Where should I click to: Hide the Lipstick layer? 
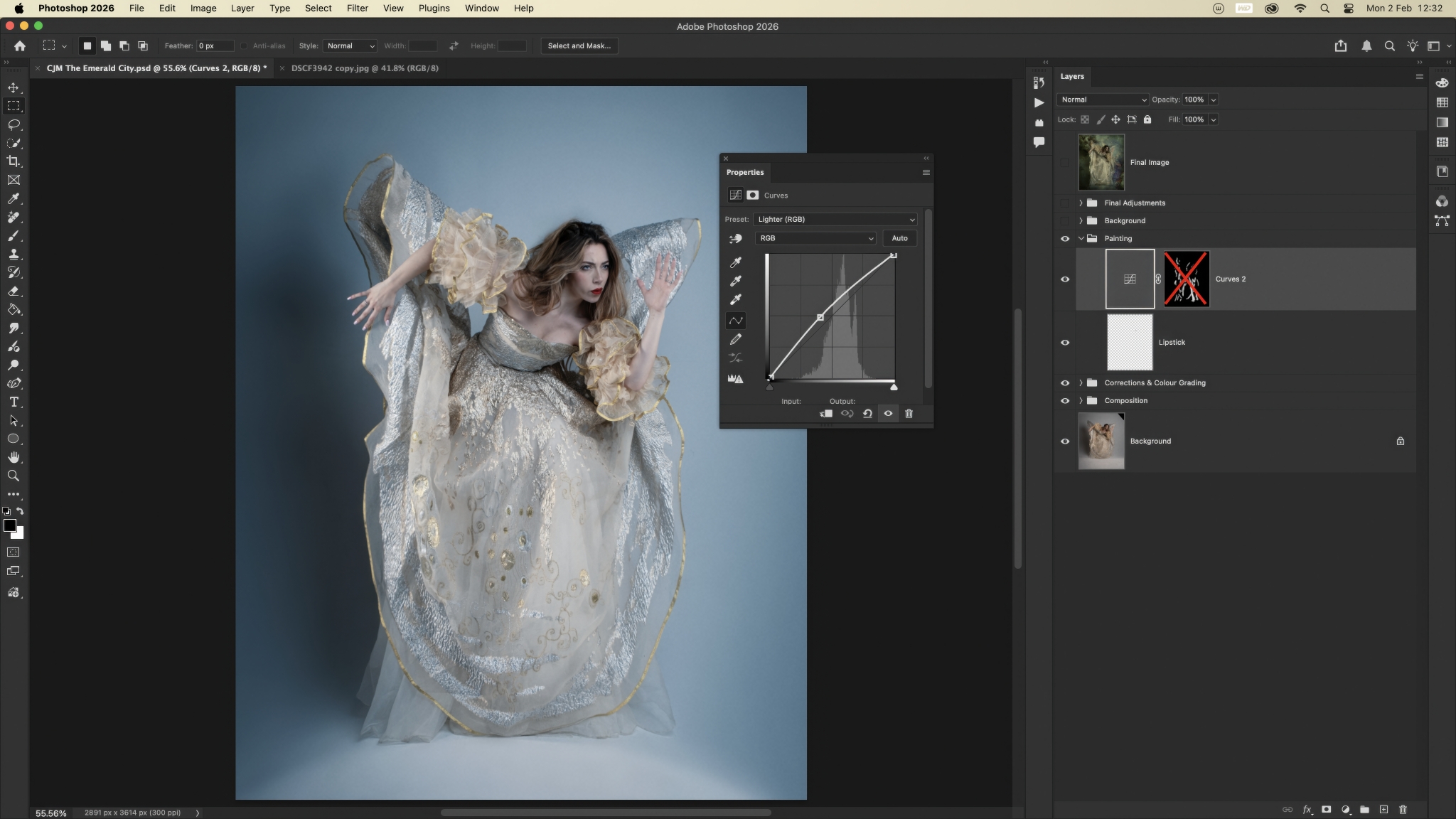(1065, 343)
